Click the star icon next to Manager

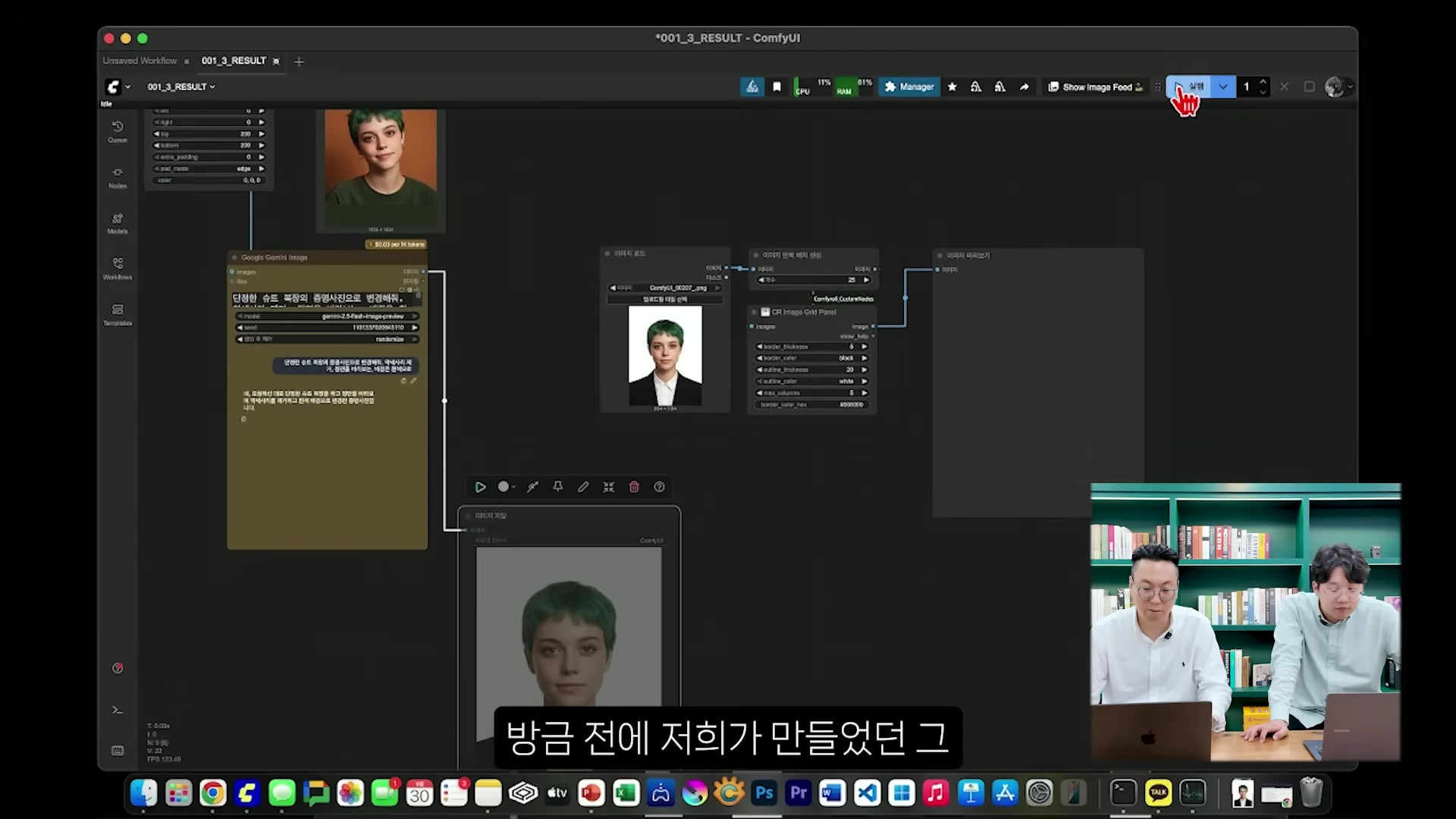click(952, 87)
